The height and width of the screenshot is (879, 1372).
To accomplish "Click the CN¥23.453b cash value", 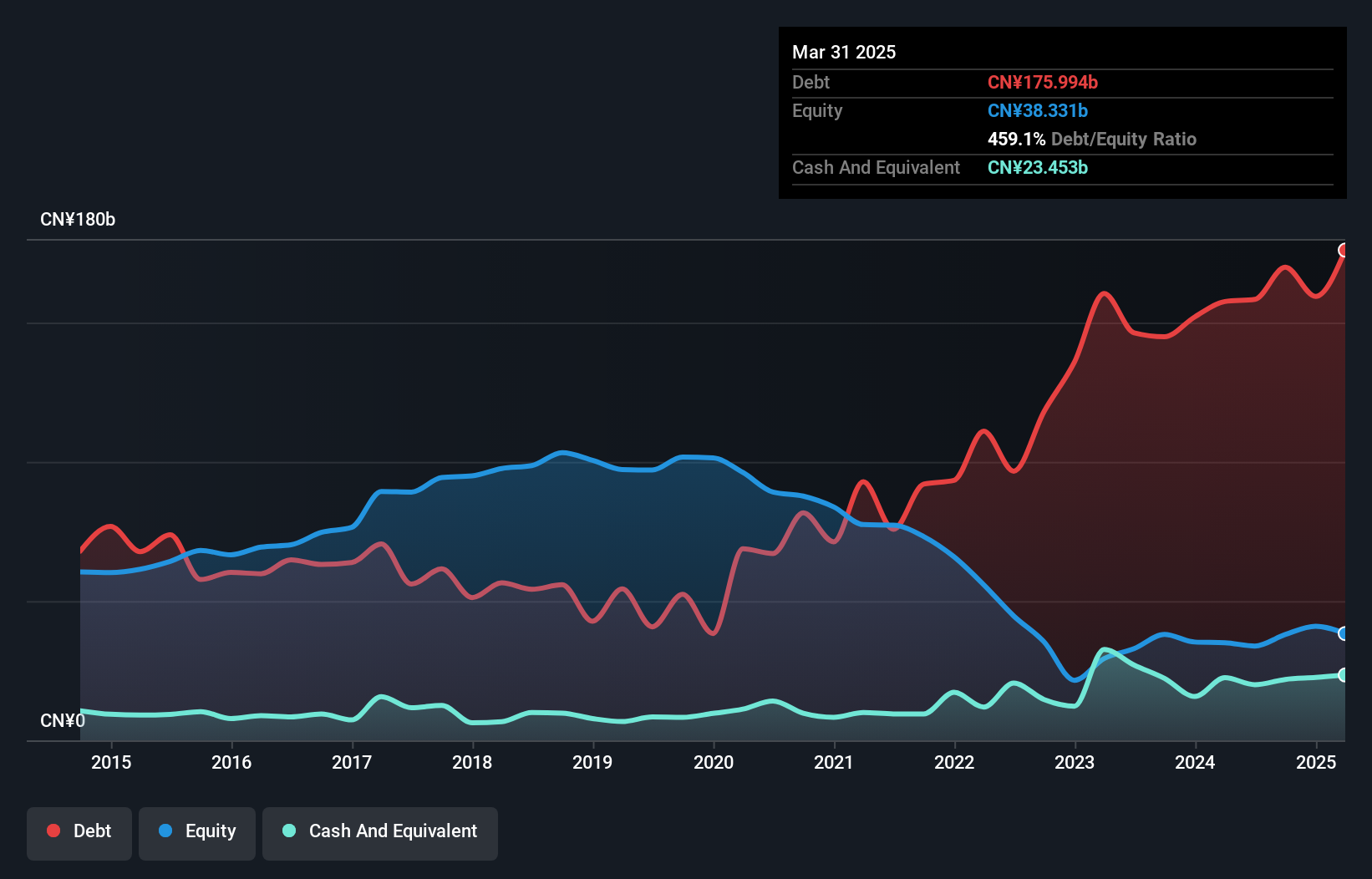I will (x=1037, y=168).
